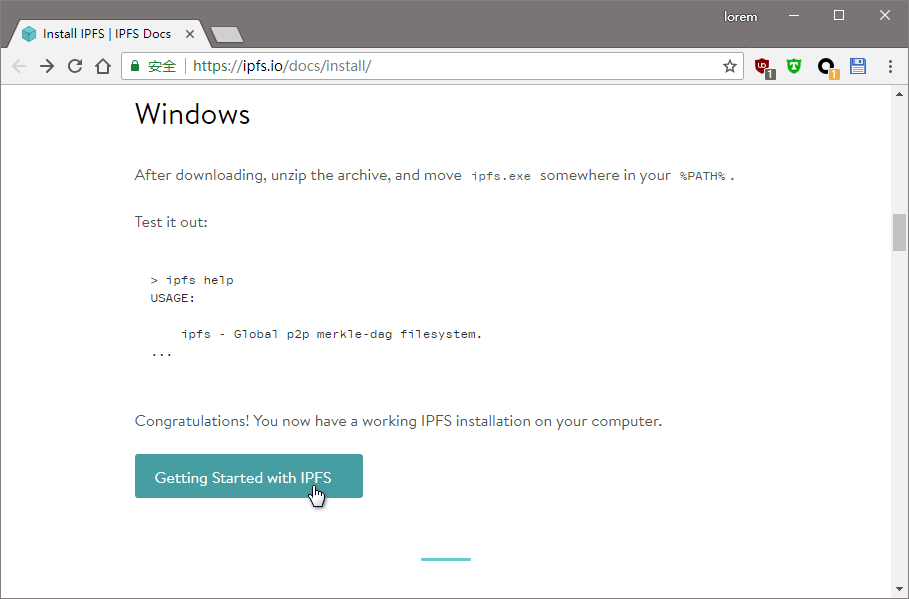Viewport: 909px width, 599px height.
Task: Open Chrome's three-dot menu
Action: (890, 66)
